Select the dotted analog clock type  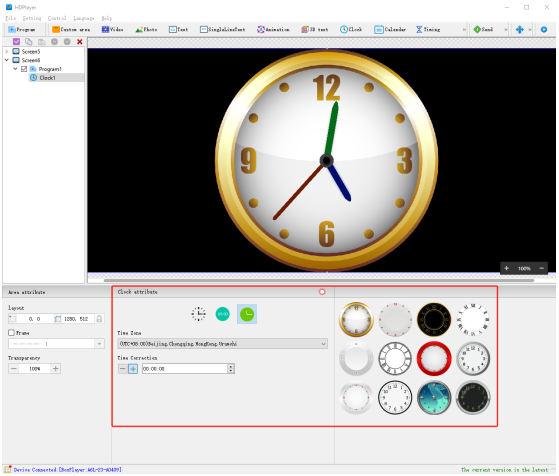tap(198, 314)
